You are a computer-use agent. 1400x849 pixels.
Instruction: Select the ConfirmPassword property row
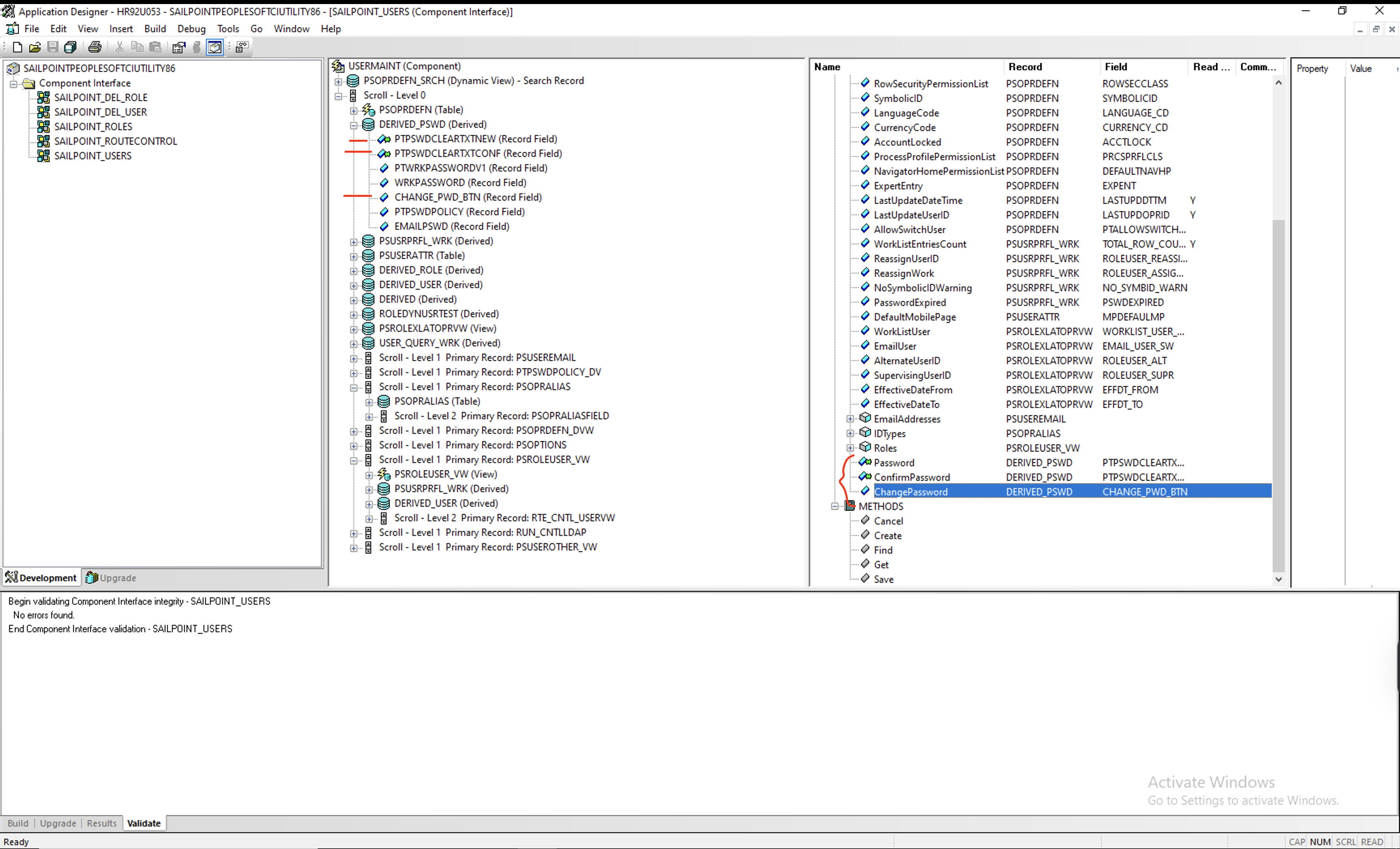click(911, 477)
